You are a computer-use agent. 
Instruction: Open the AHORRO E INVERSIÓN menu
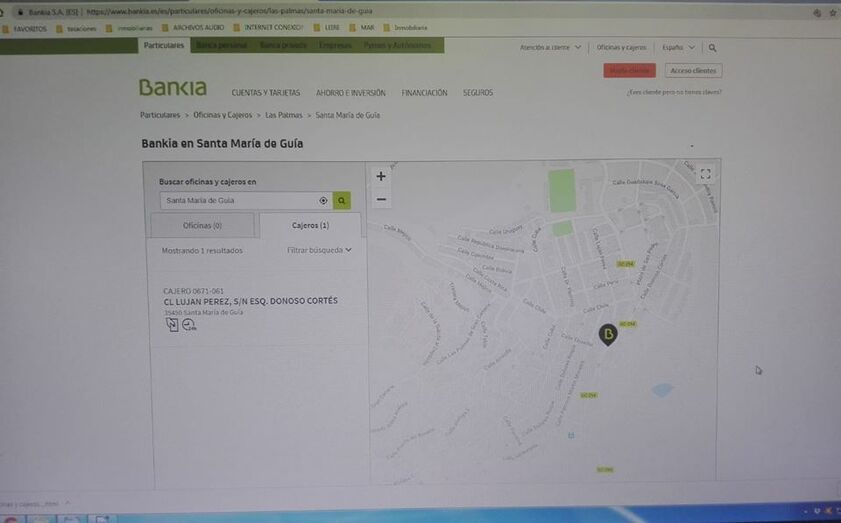351,93
